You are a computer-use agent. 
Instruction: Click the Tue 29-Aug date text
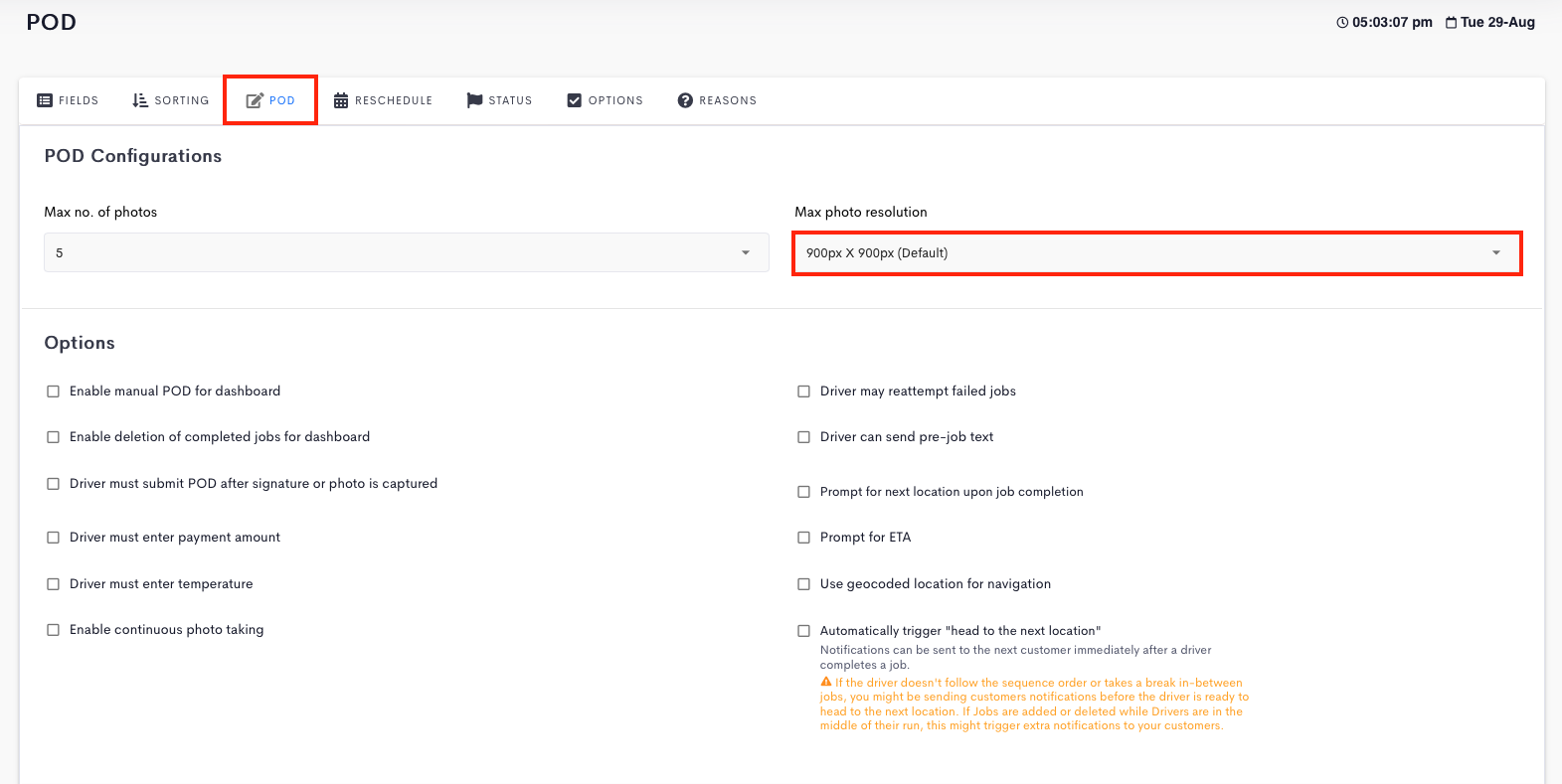pos(1497,22)
